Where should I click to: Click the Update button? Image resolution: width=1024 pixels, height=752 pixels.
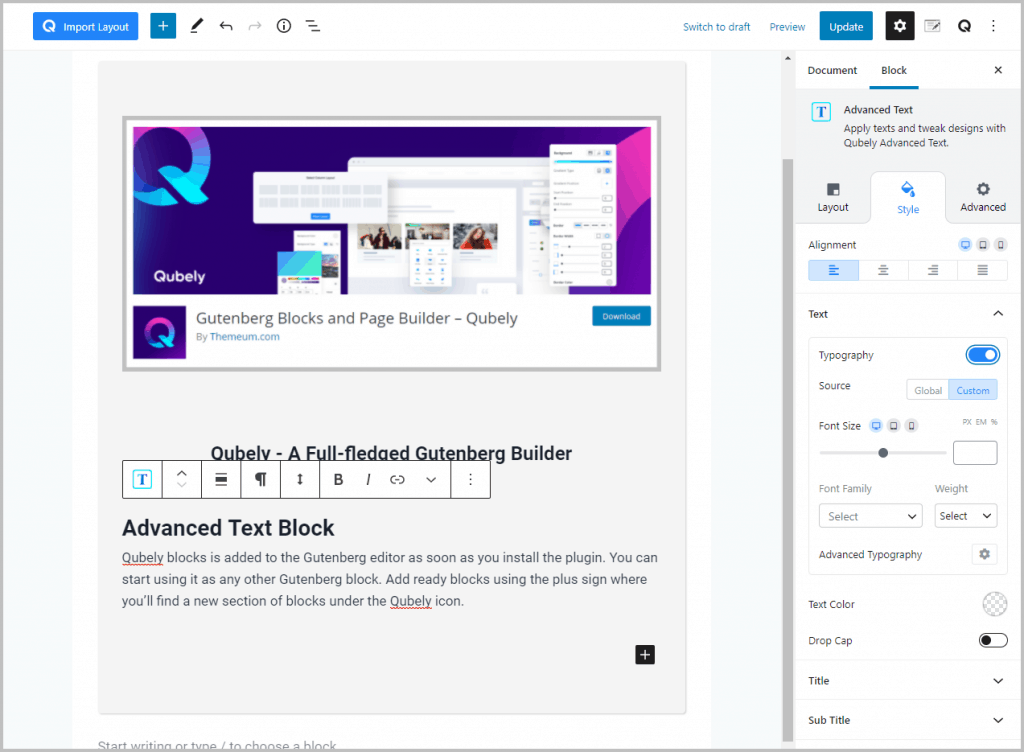(x=846, y=26)
